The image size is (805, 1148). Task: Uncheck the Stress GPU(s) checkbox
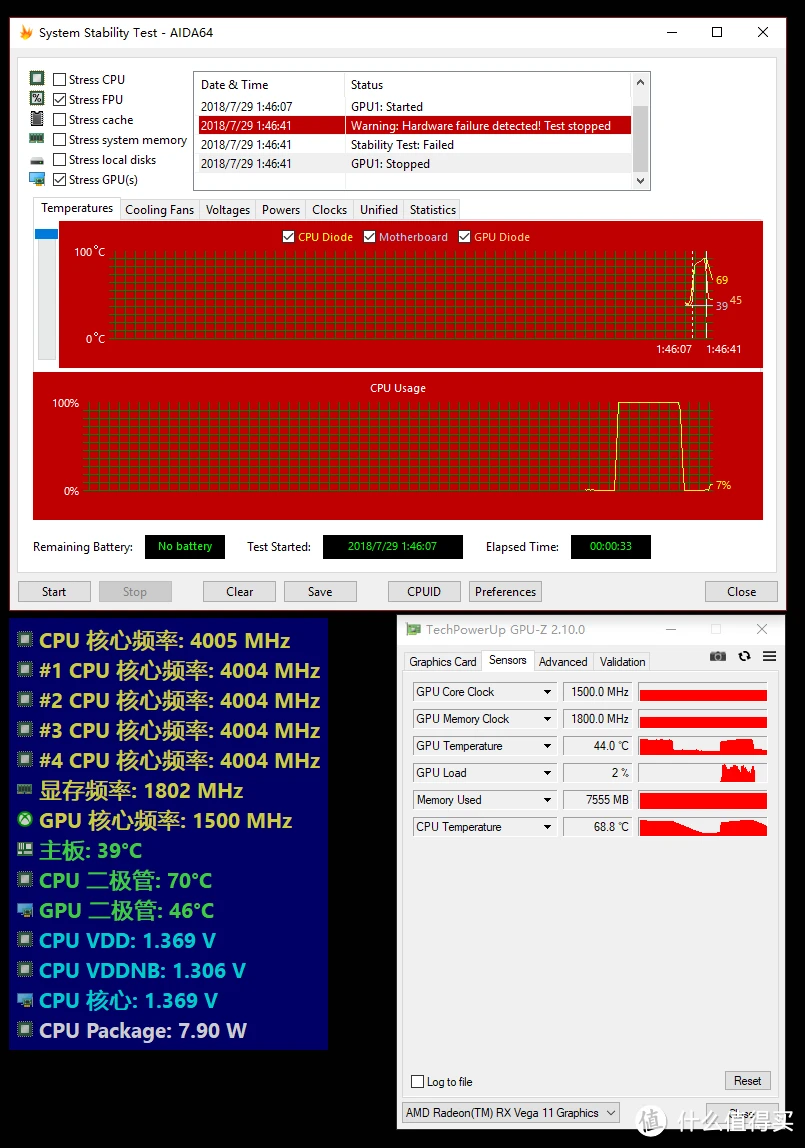pos(60,179)
